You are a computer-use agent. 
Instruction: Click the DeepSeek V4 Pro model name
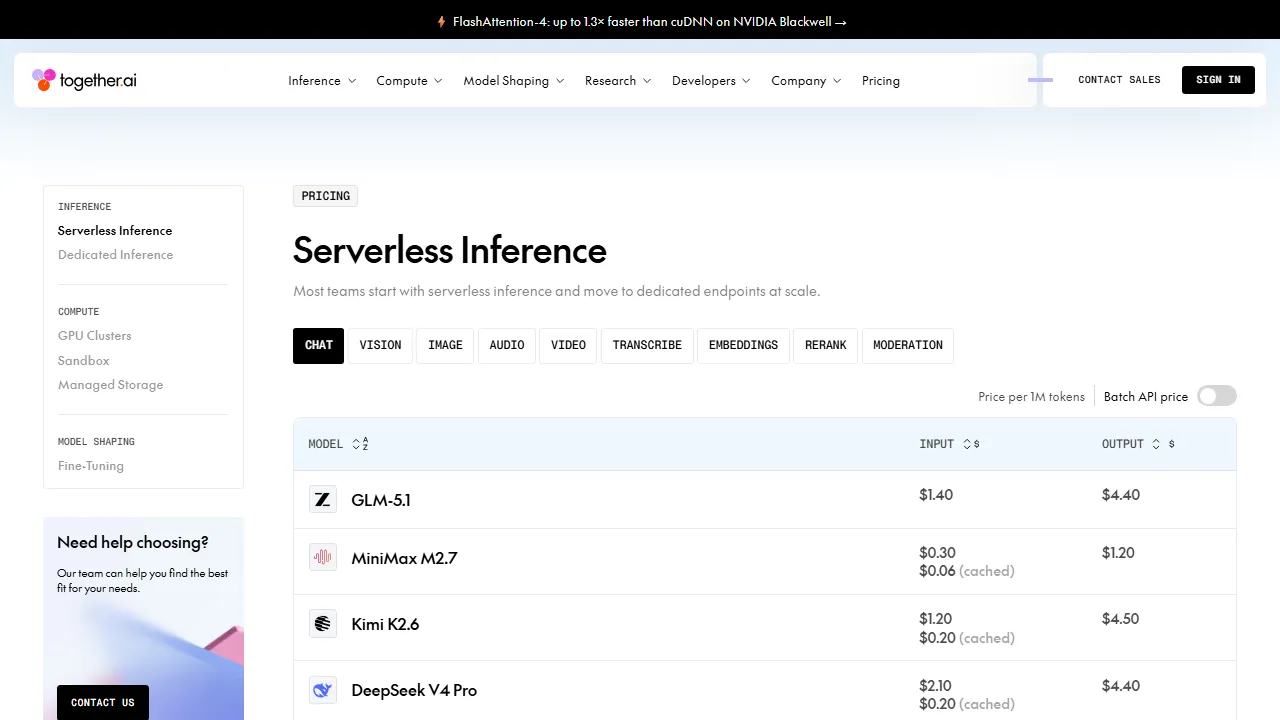[x=414, y=690]
